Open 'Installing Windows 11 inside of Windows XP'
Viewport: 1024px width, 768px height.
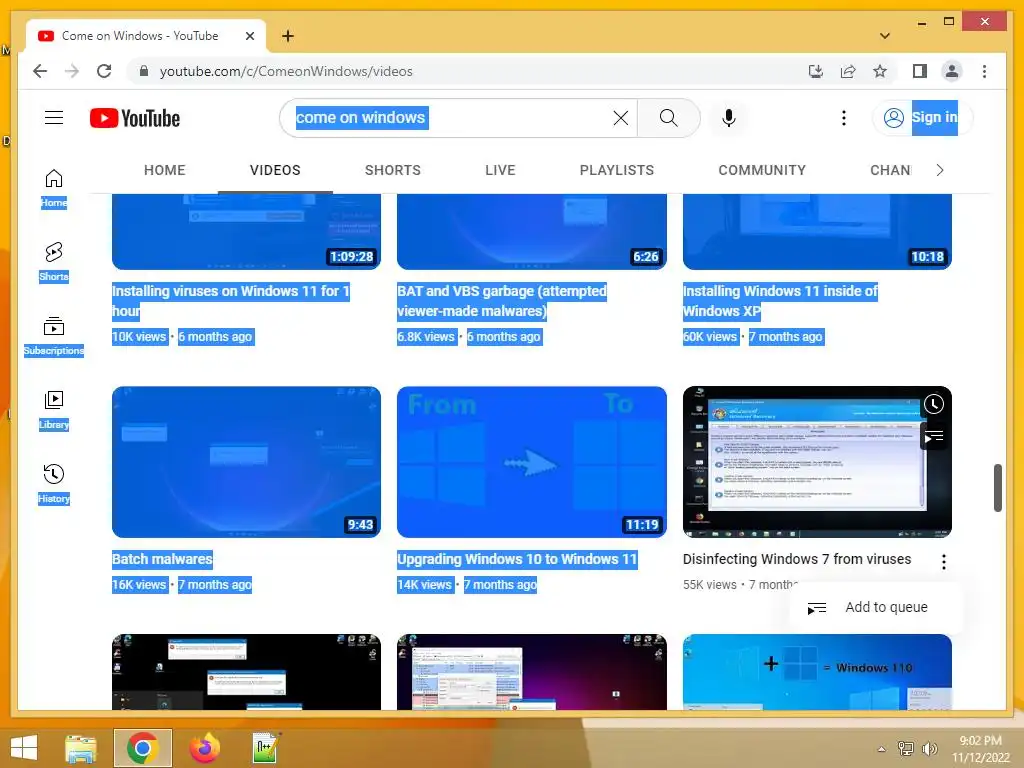(780, 301)
